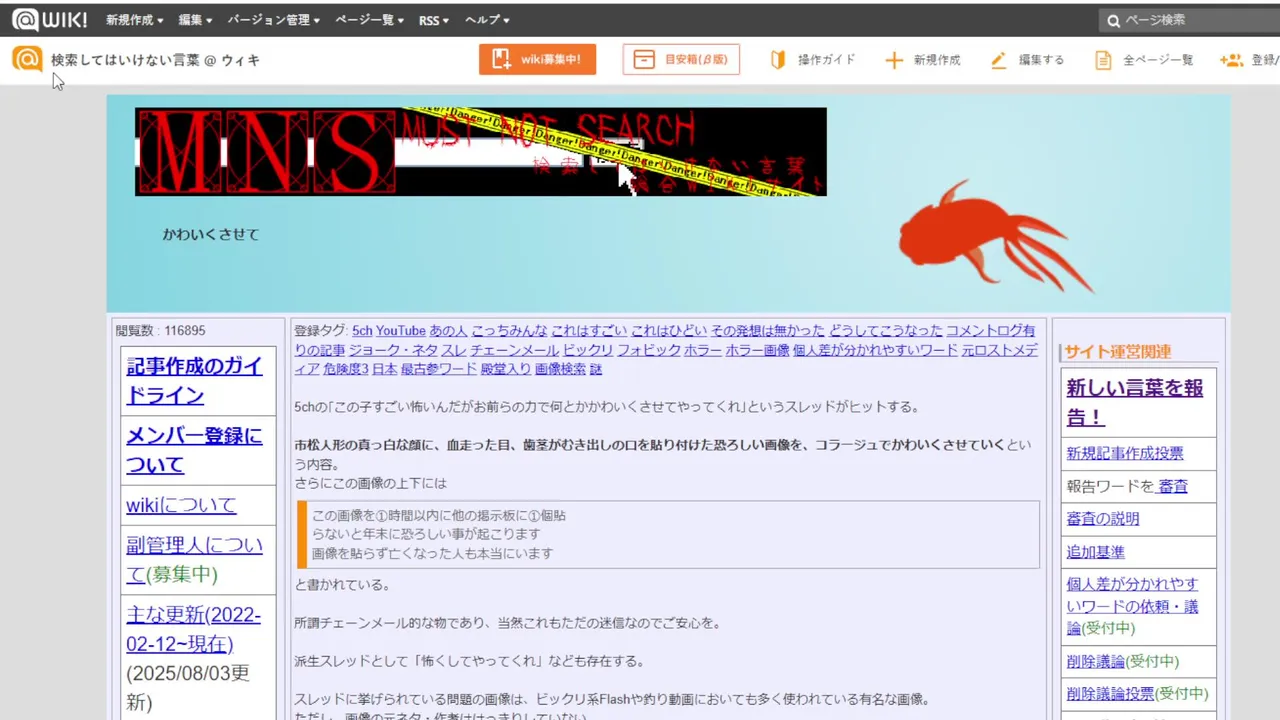Open the 削除議論投票 link
Screen dimensions: 1280x720
click(x=1110, y=693)
